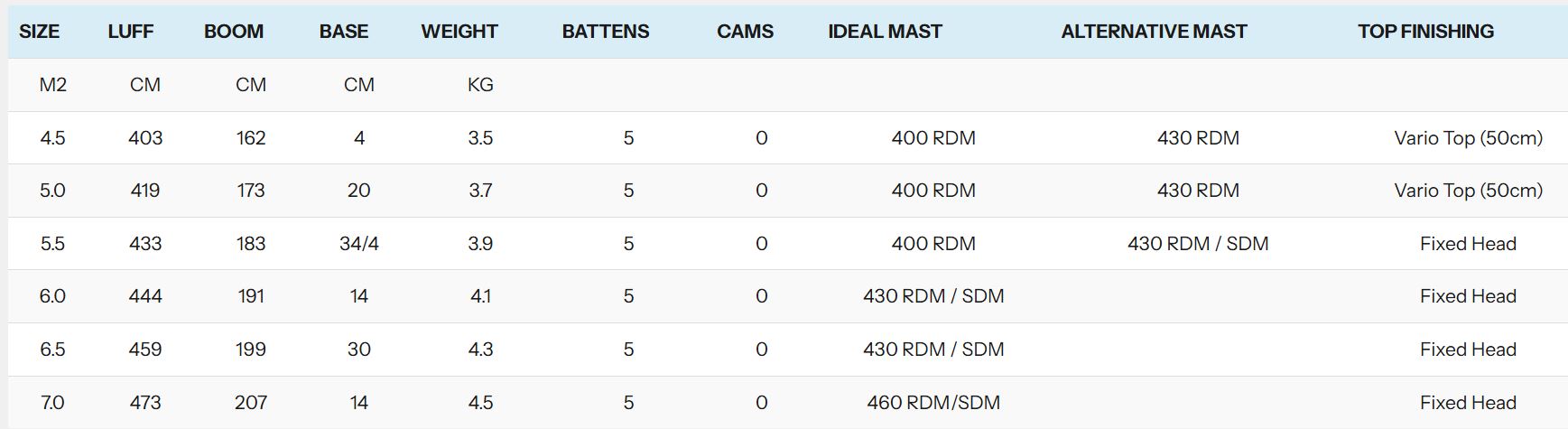Select the KG unit cell under WEIGHT
The width and height of the screenshot is (1568, 429).
pos(480,85)
